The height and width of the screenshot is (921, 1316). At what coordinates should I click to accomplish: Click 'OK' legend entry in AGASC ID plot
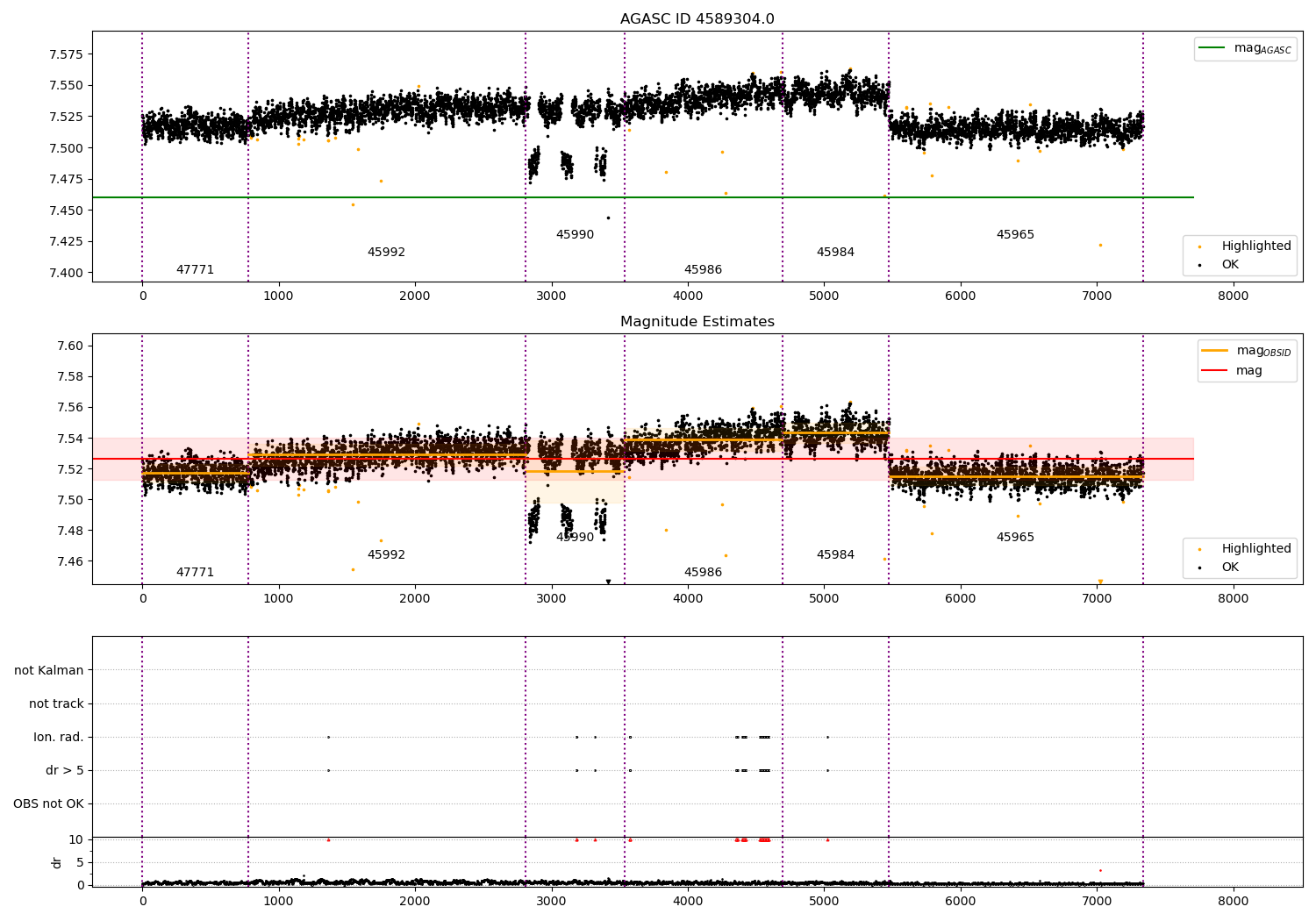pos(1219,265)
